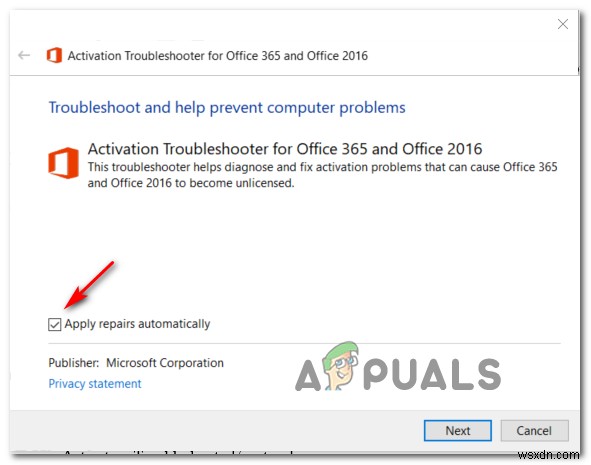Image resolution: width=591 pixels, height=465 pixels.
Task: Click the 'Microsoft Corporation' publisher name
Action: click(x=165, y=363)
